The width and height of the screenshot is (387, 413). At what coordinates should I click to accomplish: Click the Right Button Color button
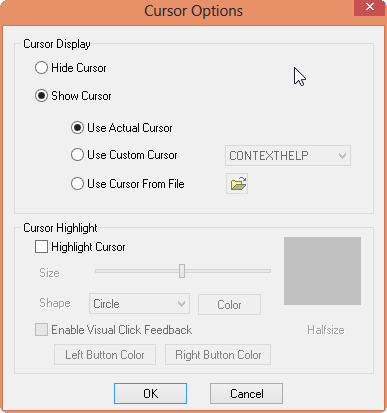point(218,355)
